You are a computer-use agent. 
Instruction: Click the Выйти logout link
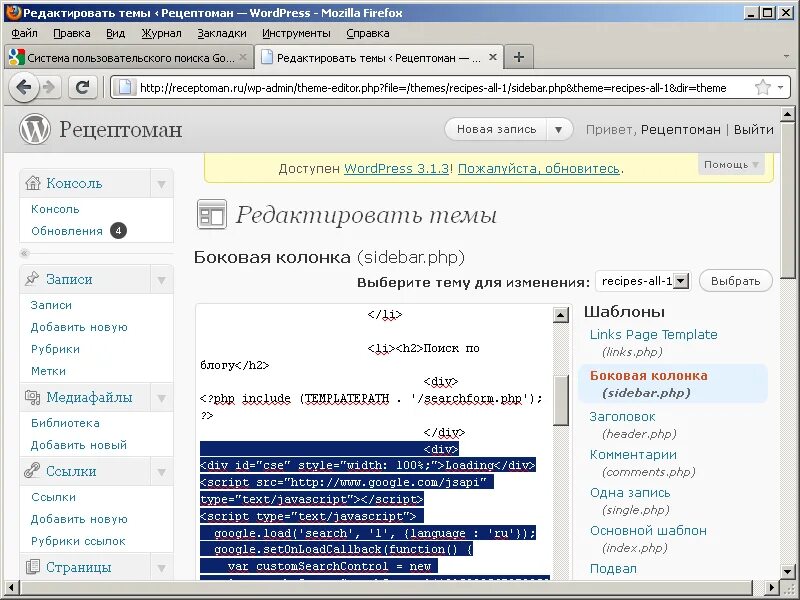pos(754,130)
